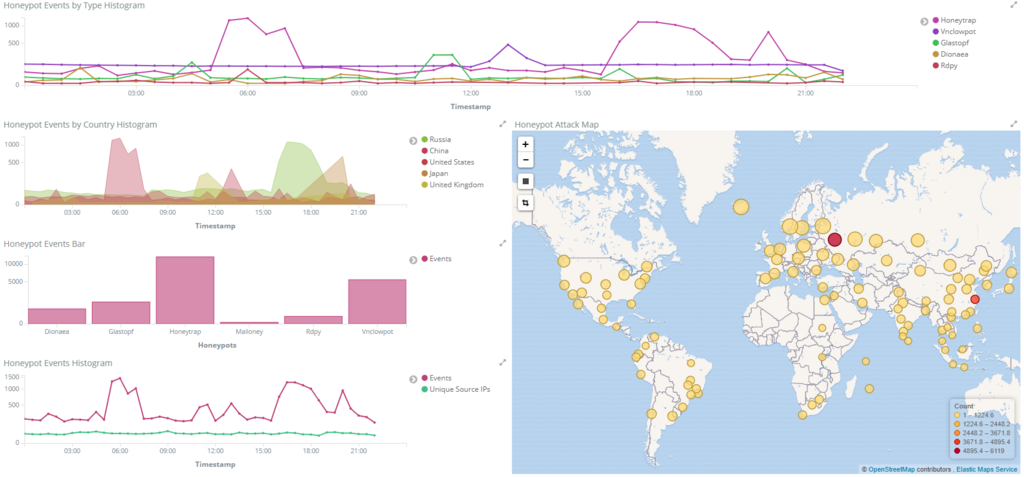Click the Dionaea bar in Events Bar
This screenshot has height=477, width=1024.
click(57, 316)
